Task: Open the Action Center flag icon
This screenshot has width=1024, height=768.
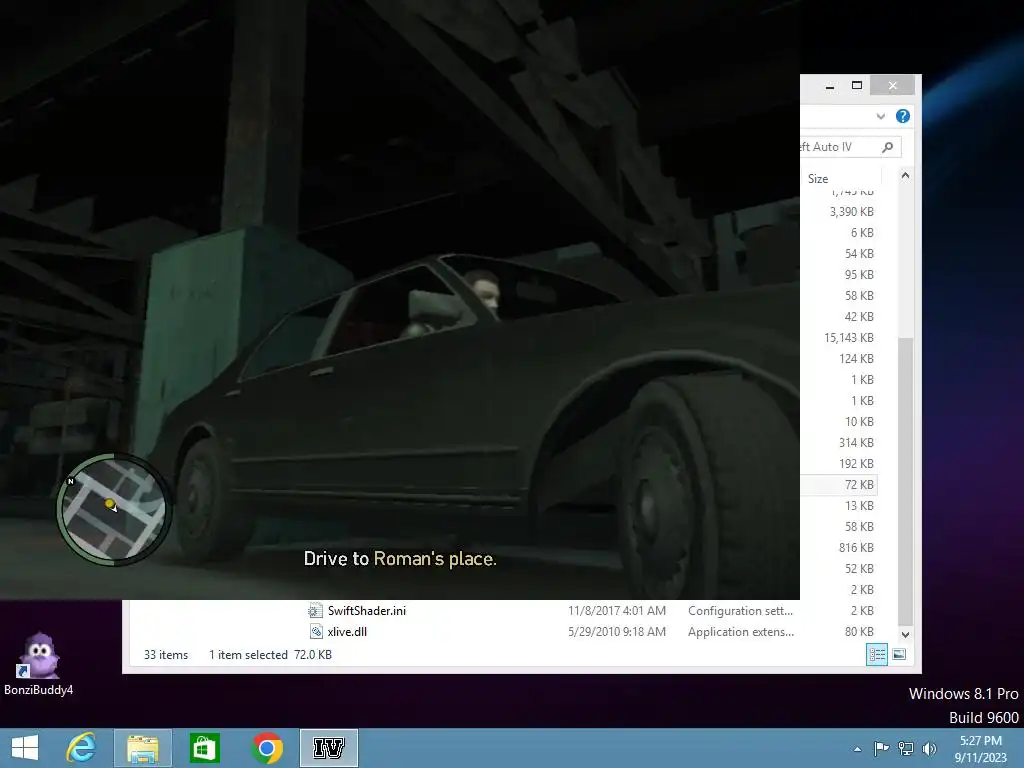Action: pyautogui.click(x=881, y=748)
